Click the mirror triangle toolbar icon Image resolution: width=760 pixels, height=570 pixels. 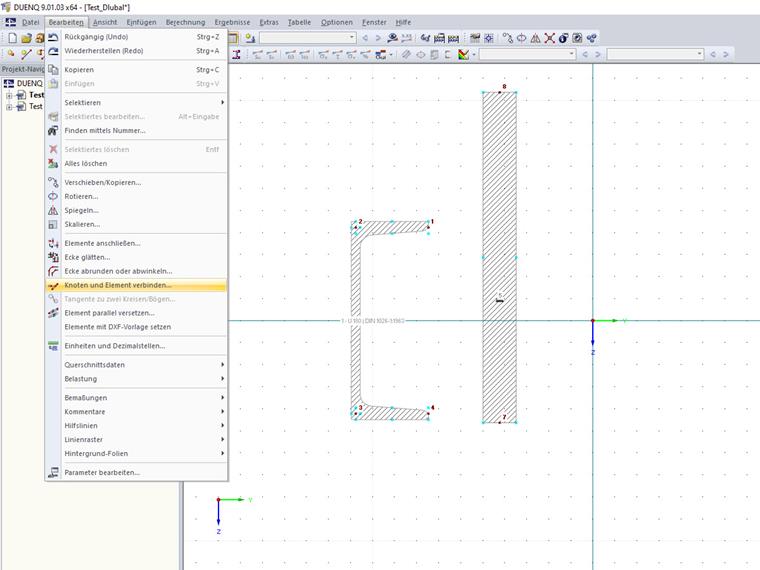click(x=535, y=38)
